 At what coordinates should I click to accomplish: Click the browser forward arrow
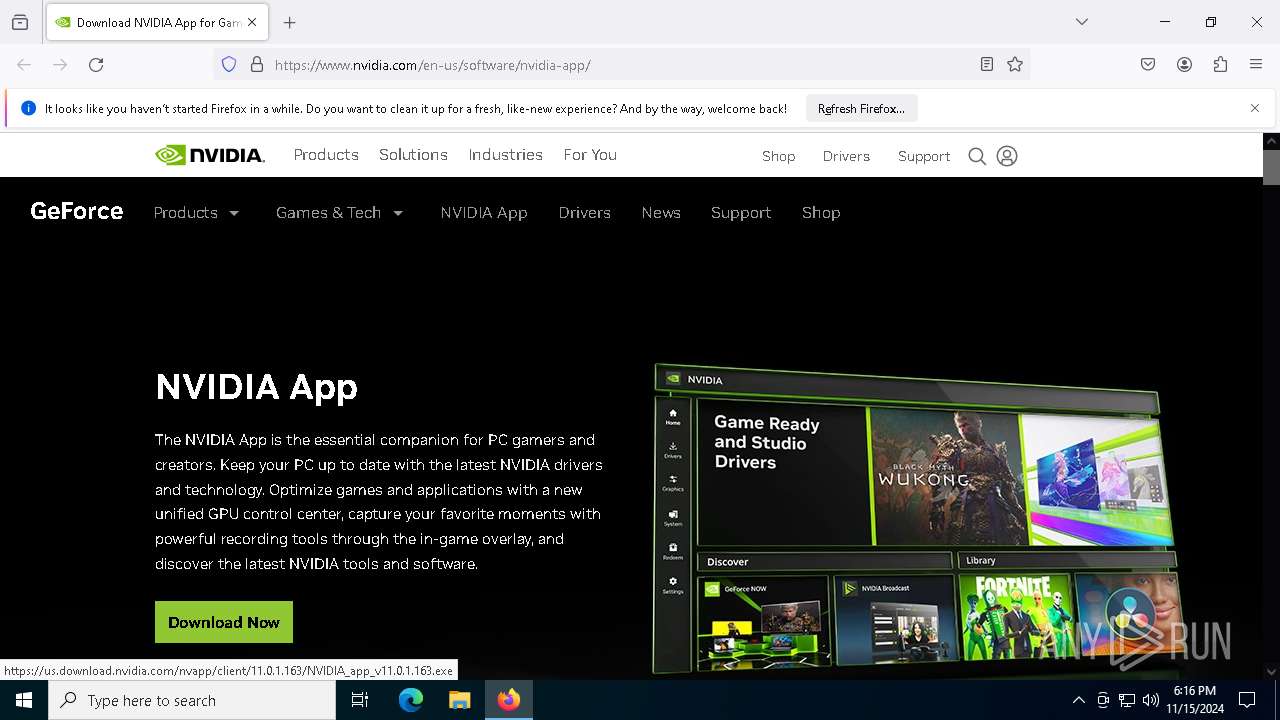60,65
